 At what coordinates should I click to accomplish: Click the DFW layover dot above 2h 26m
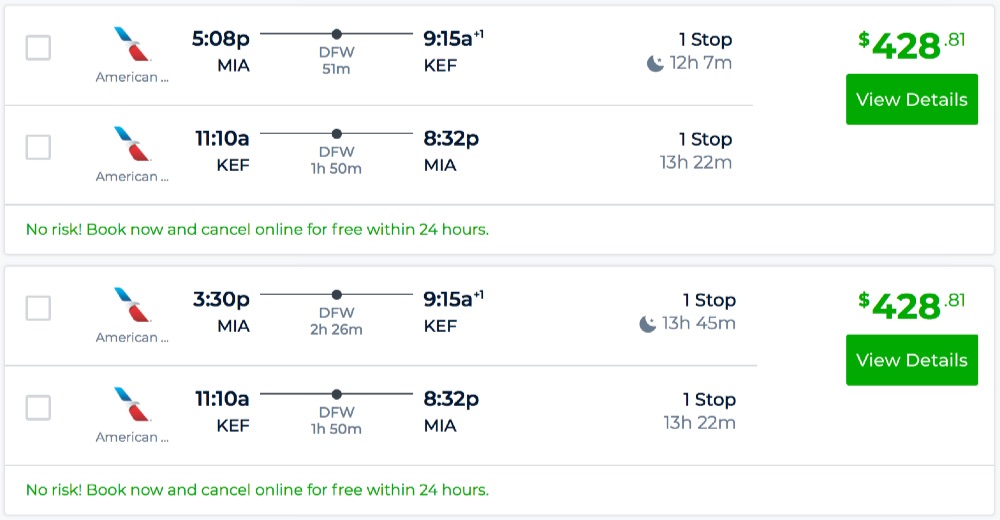pyautogui.click(x=336, y=294)
